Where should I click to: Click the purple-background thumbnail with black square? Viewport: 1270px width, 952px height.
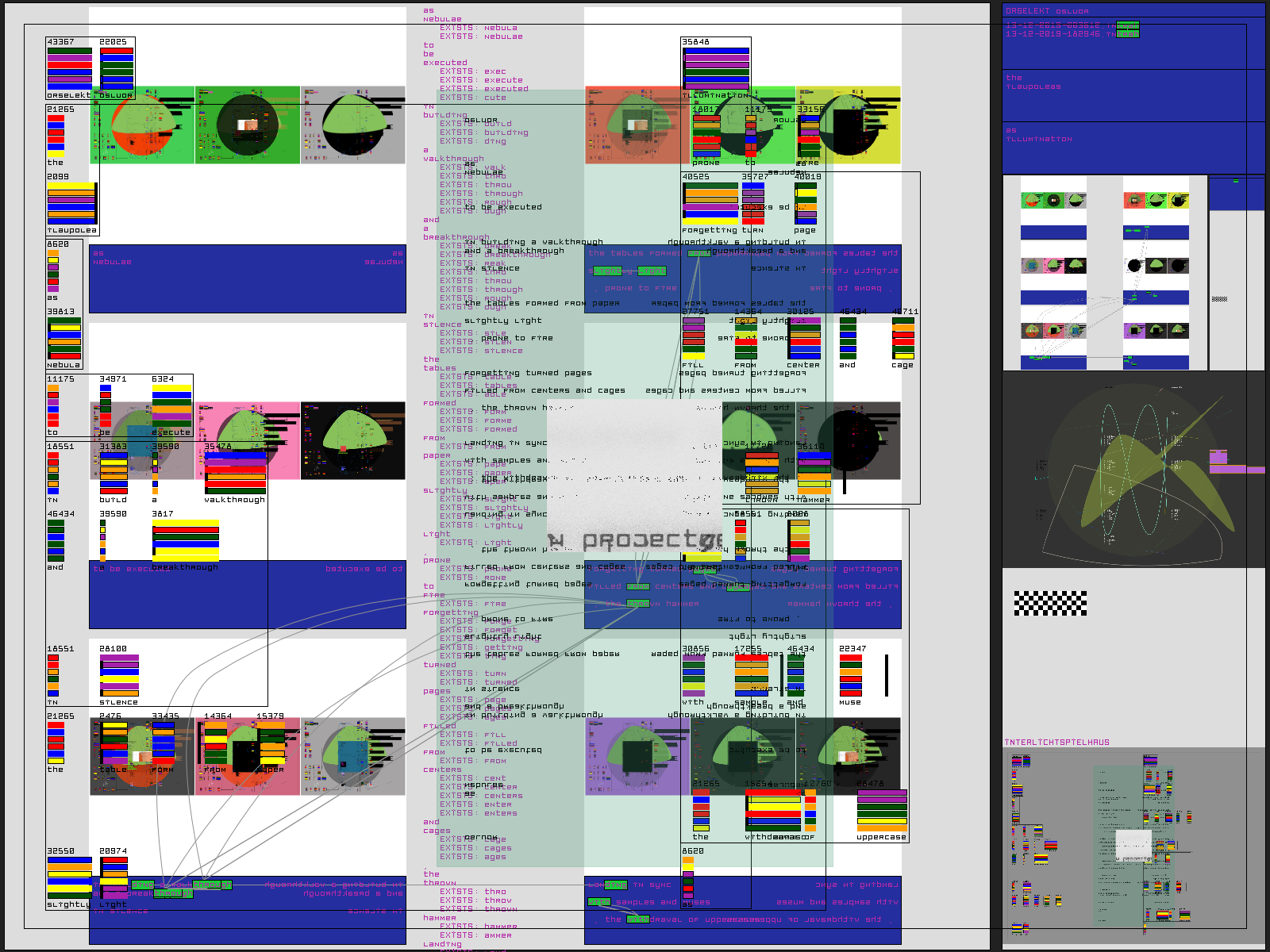click(x=637, y=757)
